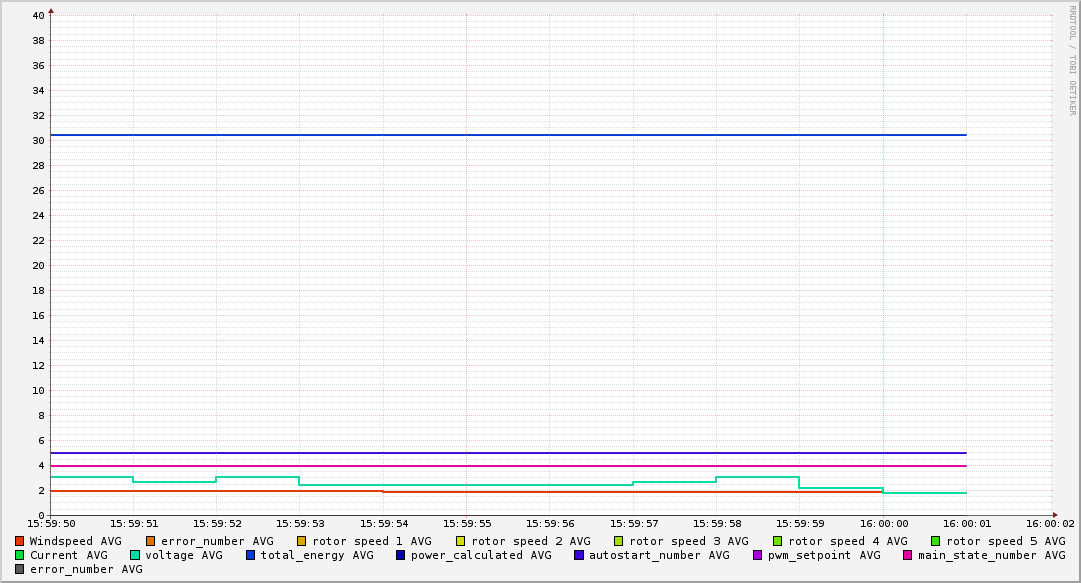Click the orange error_number AVG legend swatch

[x=151, y=541]
